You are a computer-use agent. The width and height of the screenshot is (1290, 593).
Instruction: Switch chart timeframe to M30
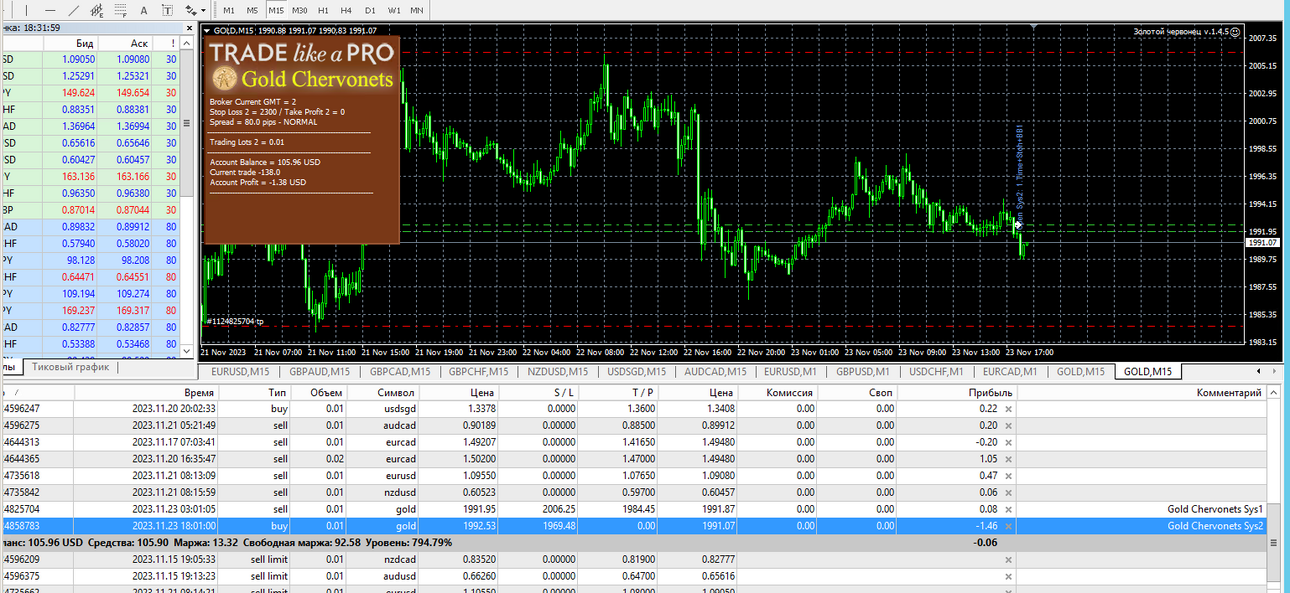(299, 11)
